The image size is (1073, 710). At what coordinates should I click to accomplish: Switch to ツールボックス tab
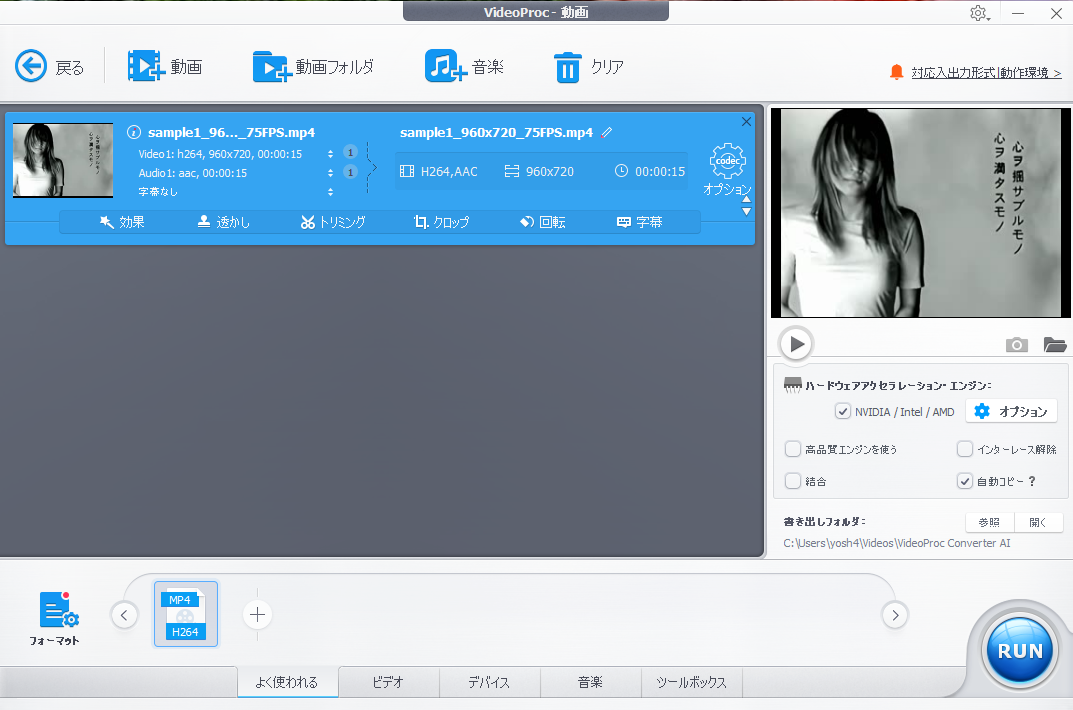tap(691, 682)
